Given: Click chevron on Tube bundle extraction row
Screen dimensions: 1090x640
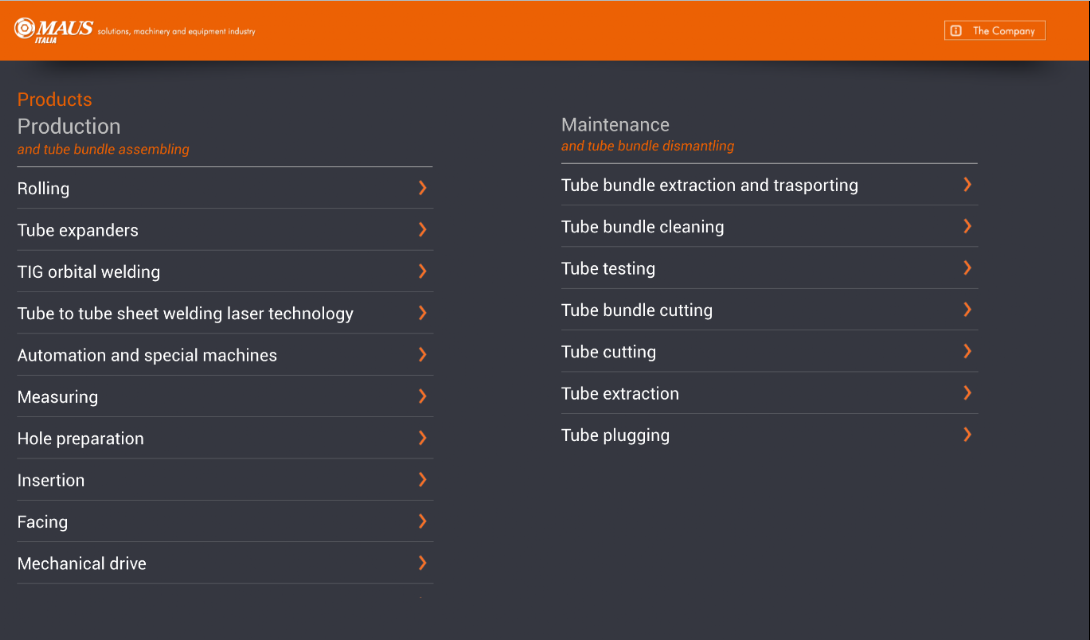Looking at the screenshot, I should pyautogui.click(x=967, y=184).
